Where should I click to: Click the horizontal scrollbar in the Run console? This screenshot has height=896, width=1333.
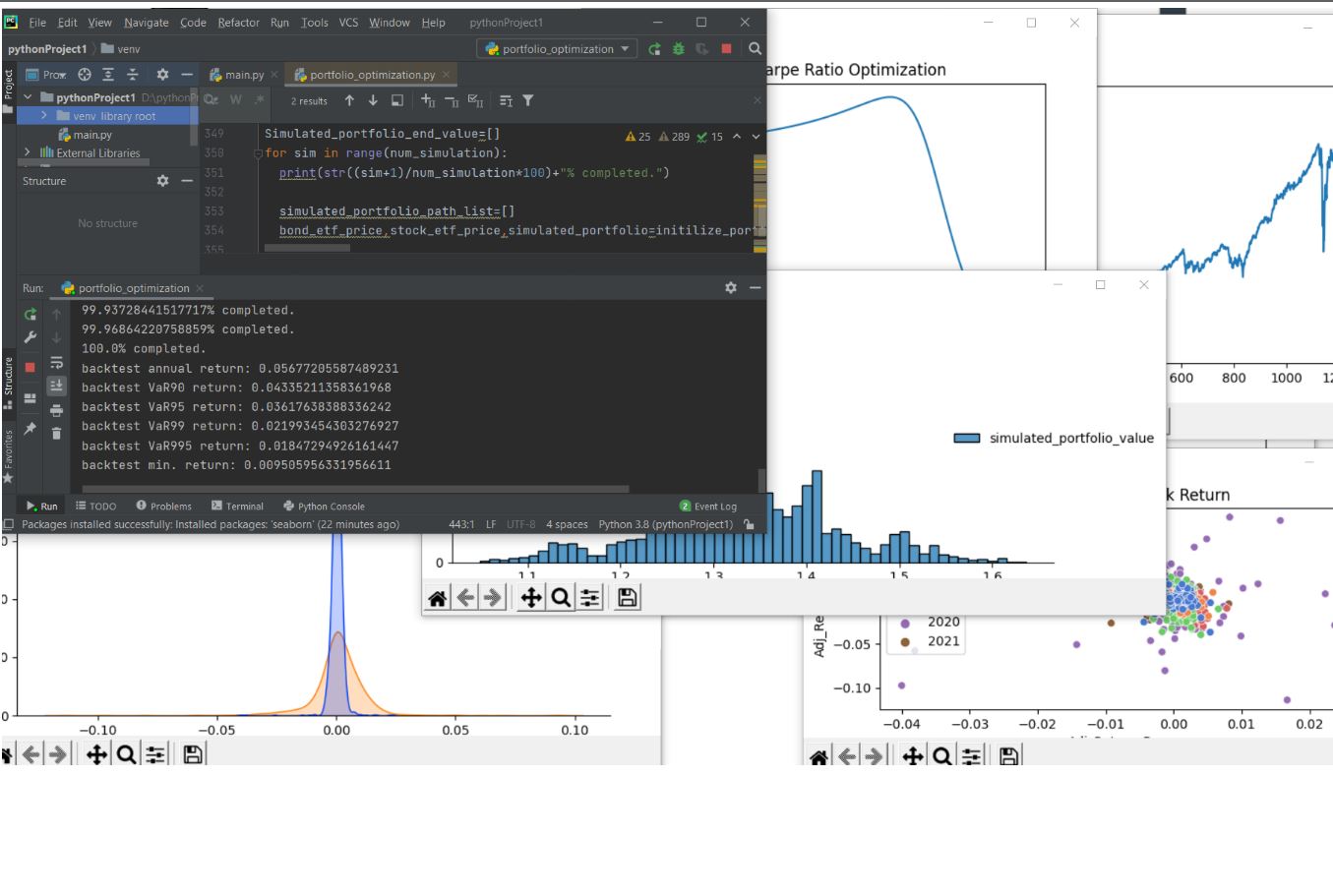point(354,488)
